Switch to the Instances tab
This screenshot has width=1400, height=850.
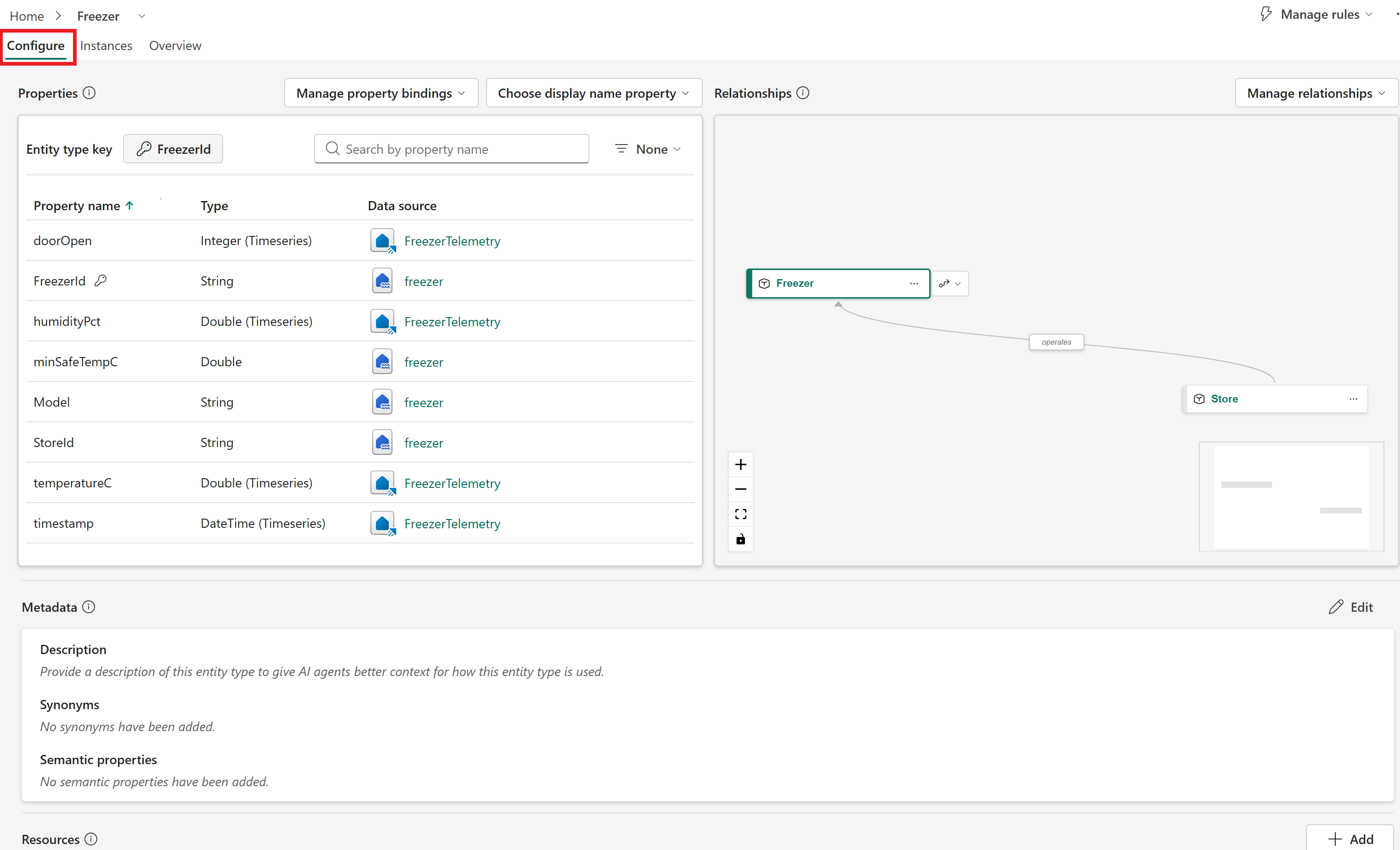pyautogui.click(x=106, y=45)
